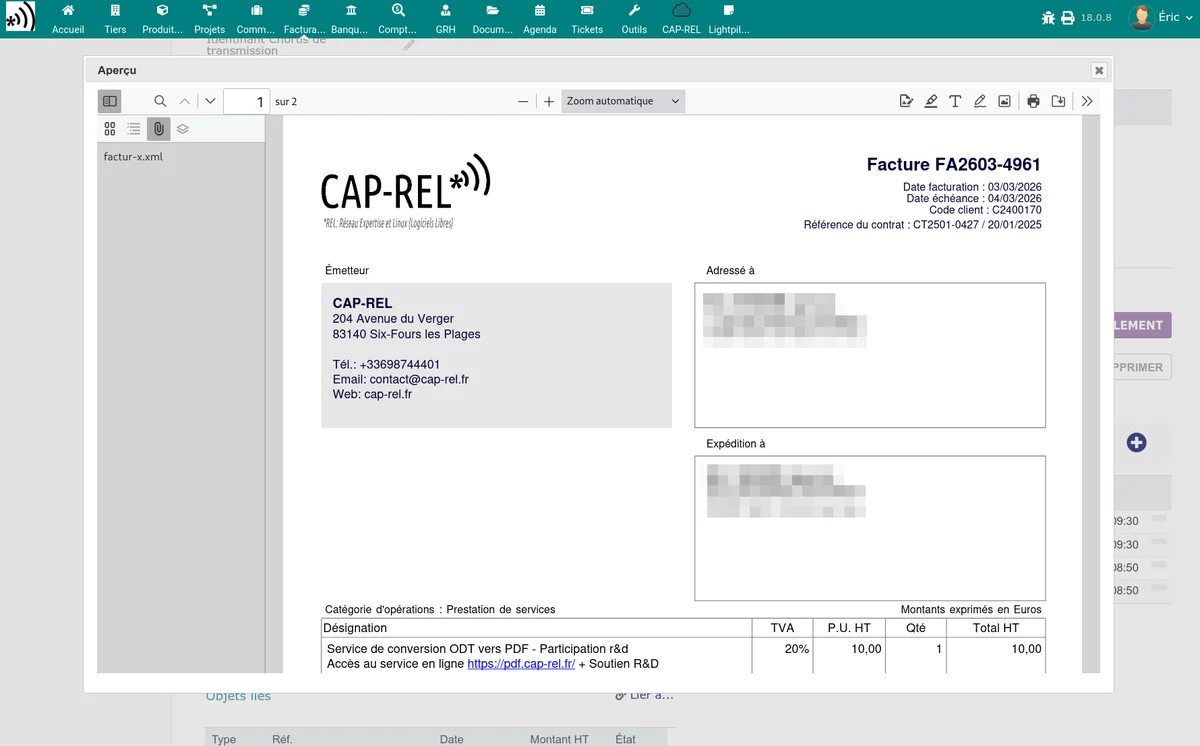This screenshot has height=746, width=1200.
Task: Open the Banque menu icon
Action: pyautogui.click(x=351, y=11)
